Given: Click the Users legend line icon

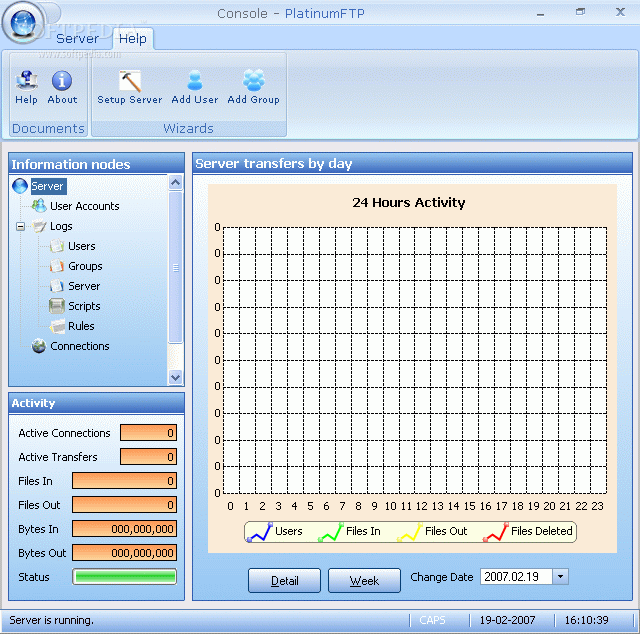Looking at the screenshot, I should [x=260, y=532].
